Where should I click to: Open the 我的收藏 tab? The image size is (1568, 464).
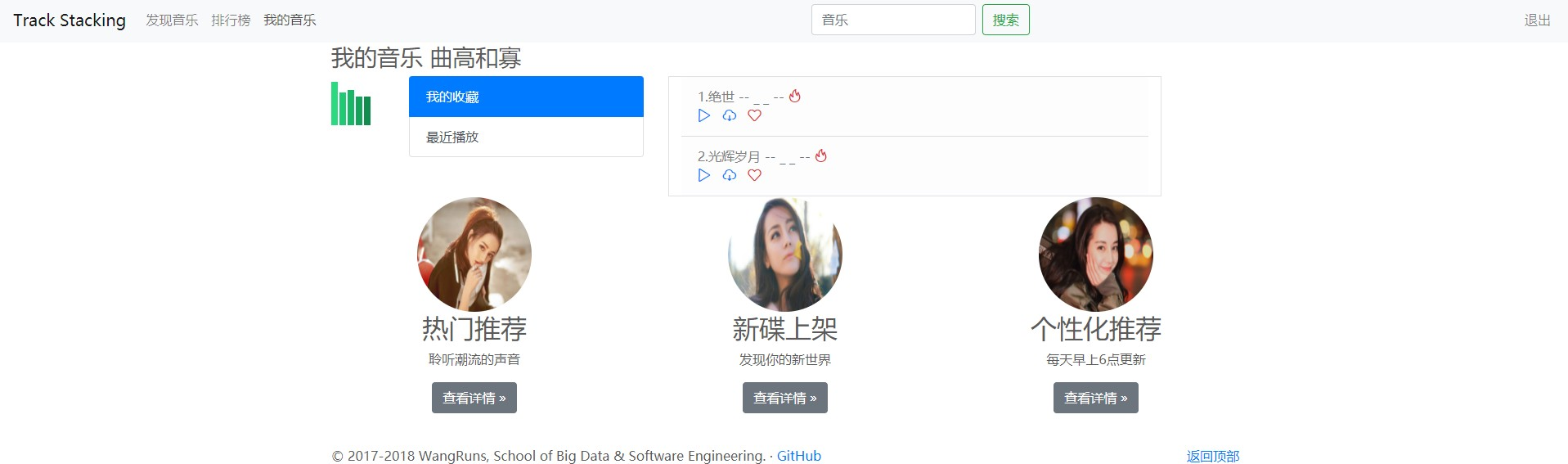pos(526,97)
